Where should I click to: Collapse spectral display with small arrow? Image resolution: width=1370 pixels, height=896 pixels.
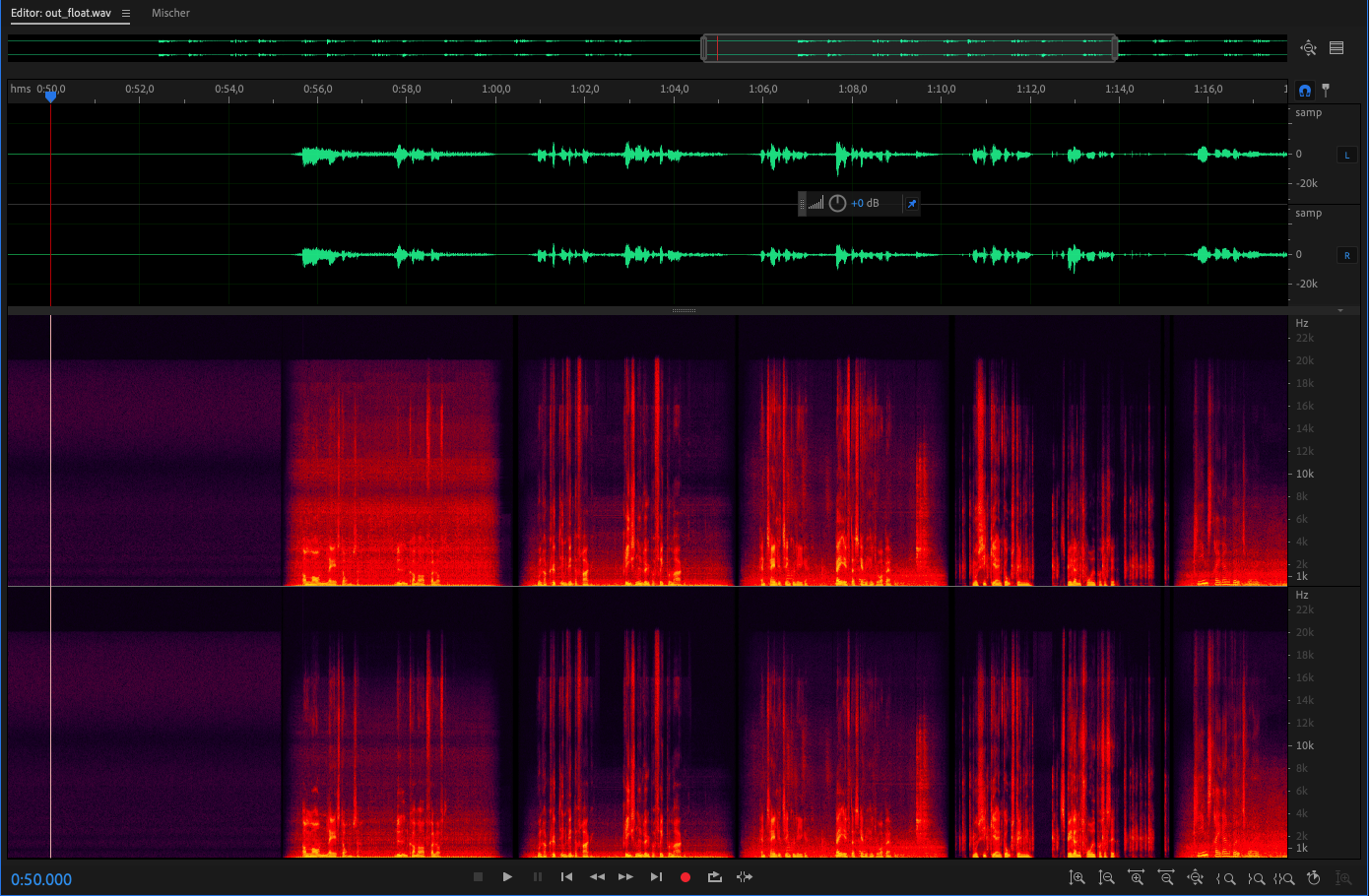(1339, 311)
